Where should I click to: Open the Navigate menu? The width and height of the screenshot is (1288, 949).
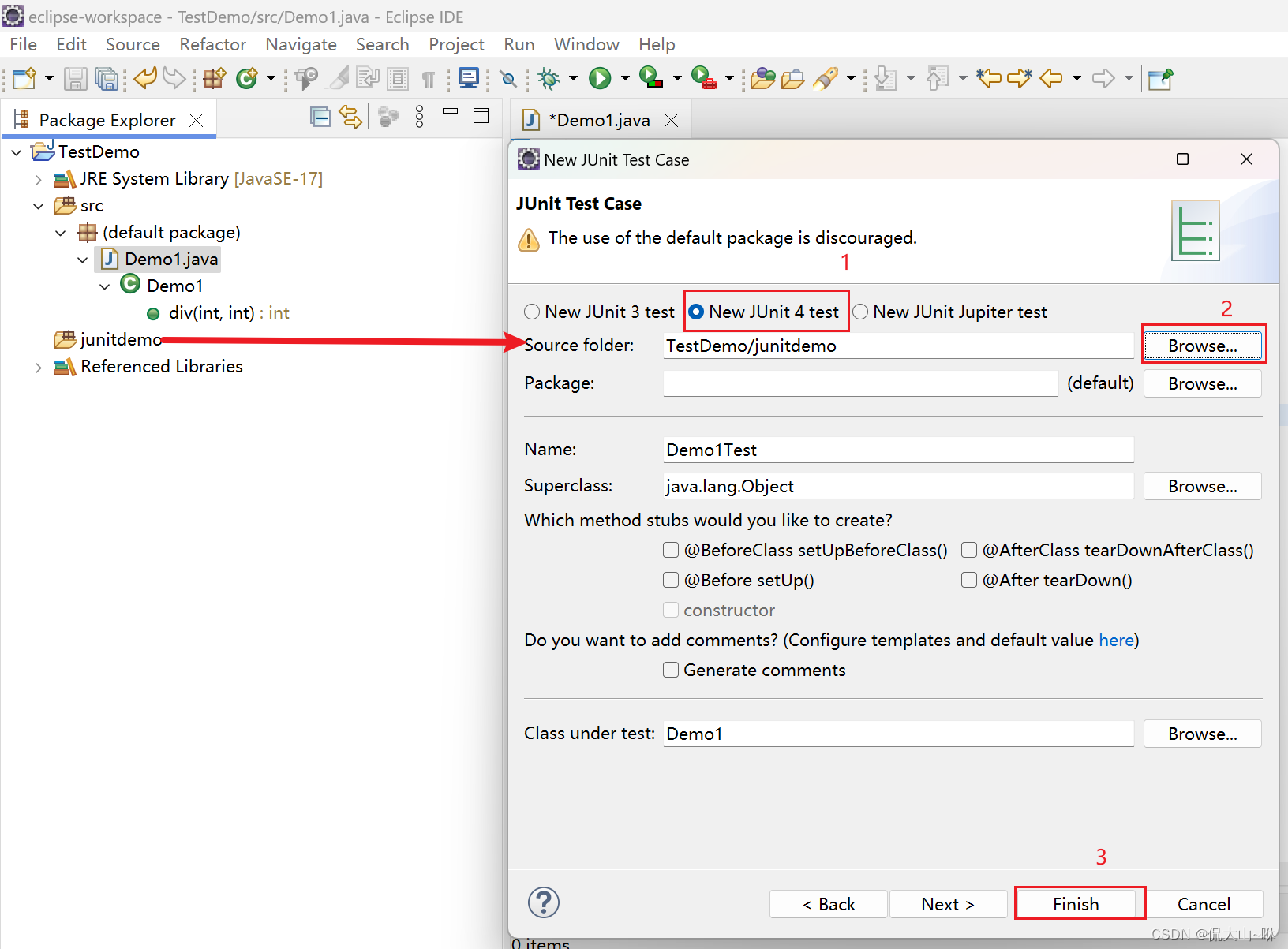[301, 44]
